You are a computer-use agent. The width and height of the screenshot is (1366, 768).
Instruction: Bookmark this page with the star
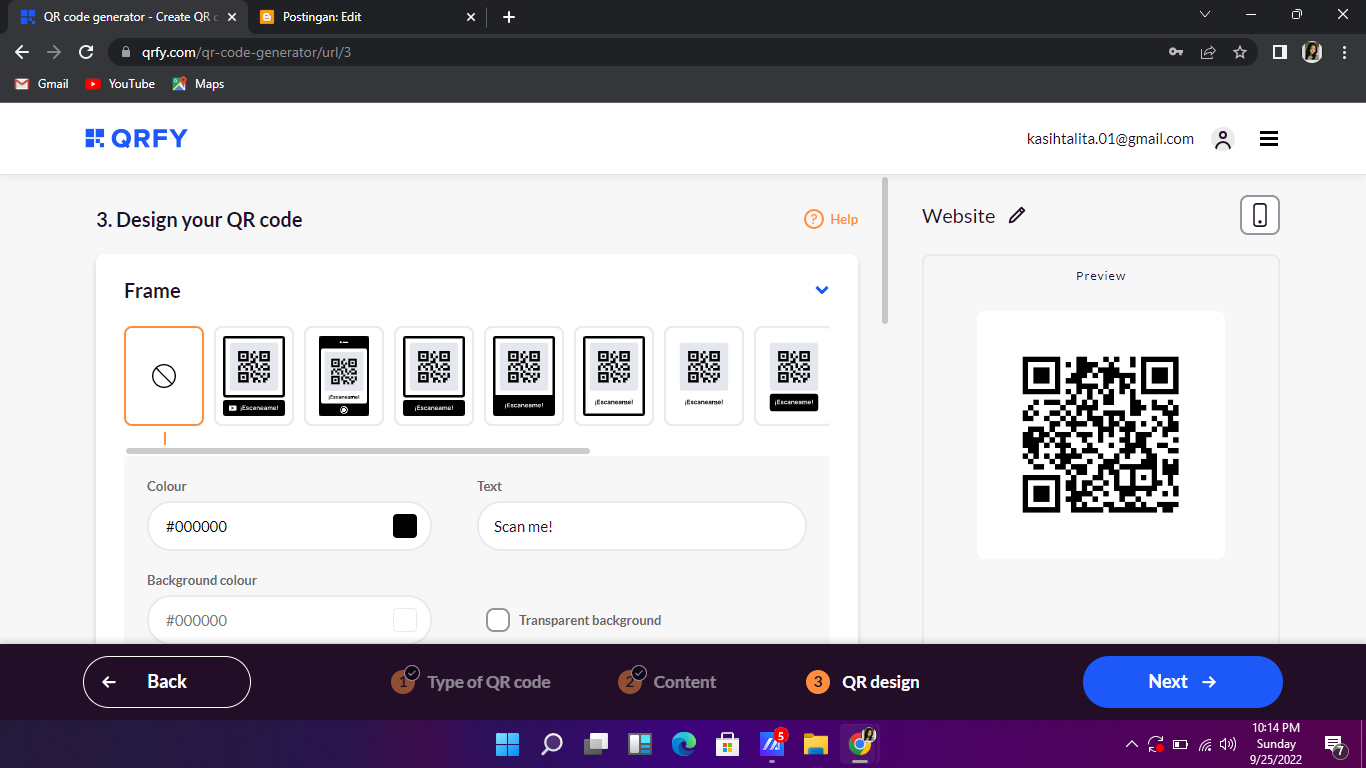[1240, 52]
